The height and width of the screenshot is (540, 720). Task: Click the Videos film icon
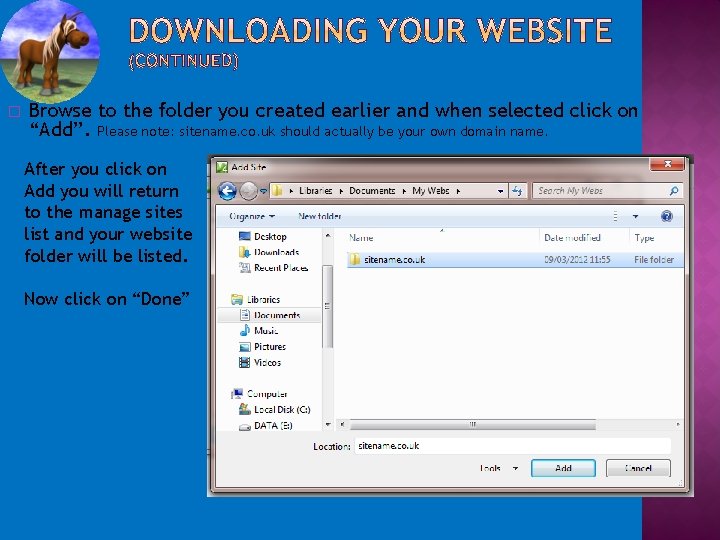coord(245,362)
